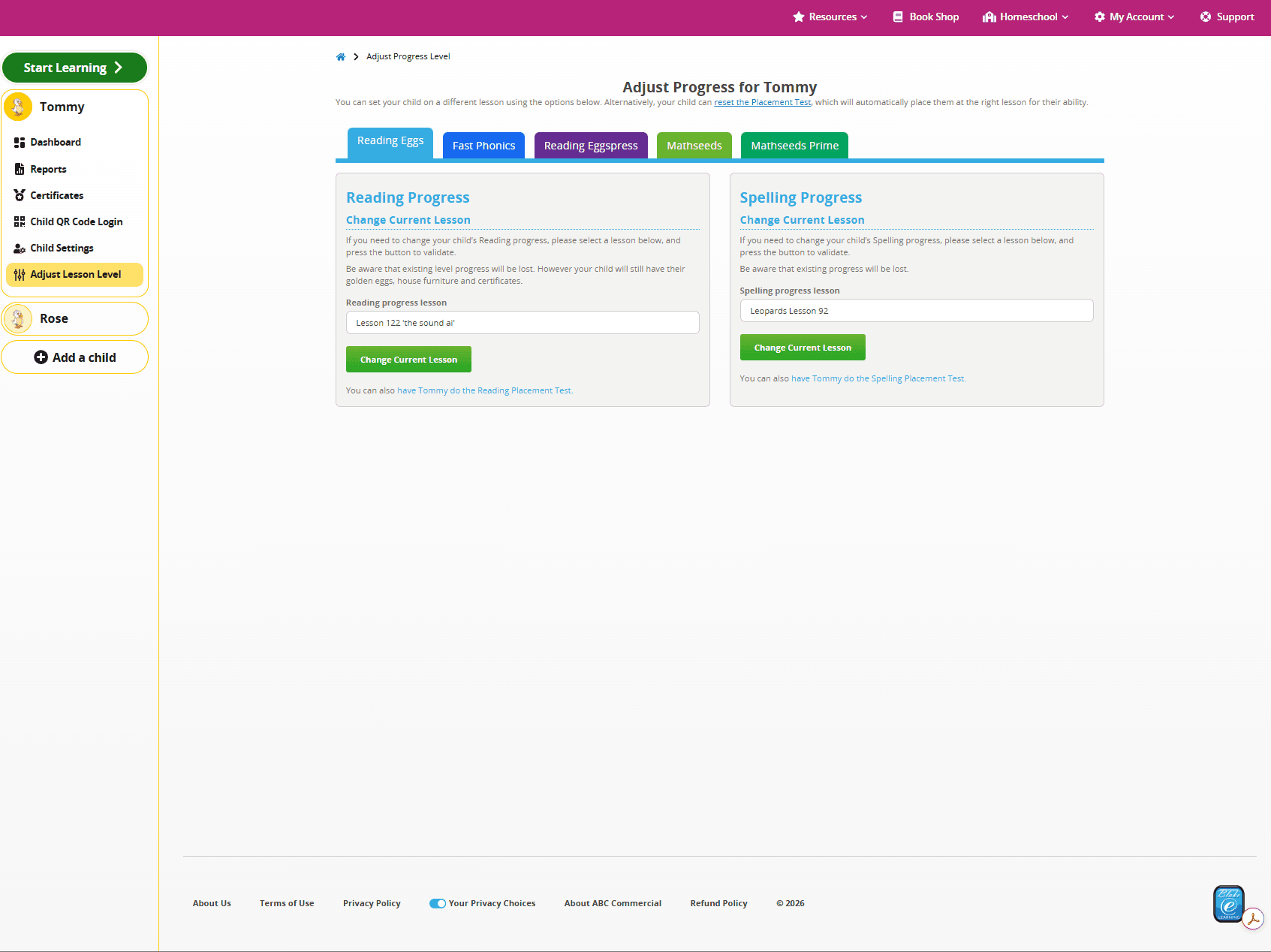Screen dimensions: 1271x952
Task: Expand the Homeschool menu chevron
Action: (1065, 17)
